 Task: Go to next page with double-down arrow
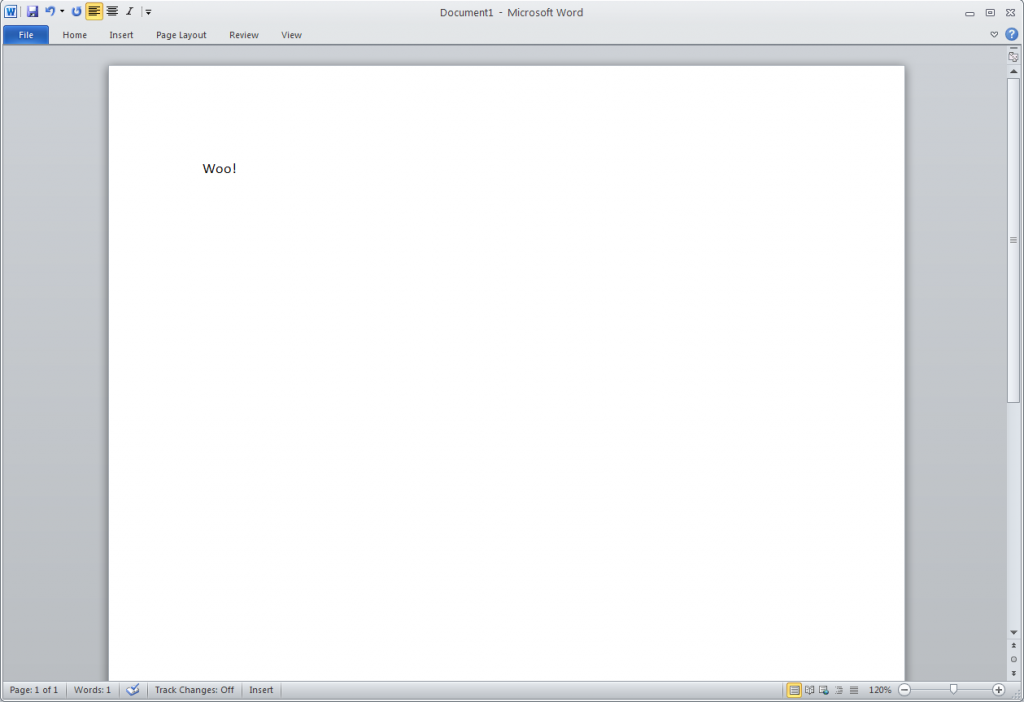1014,673
